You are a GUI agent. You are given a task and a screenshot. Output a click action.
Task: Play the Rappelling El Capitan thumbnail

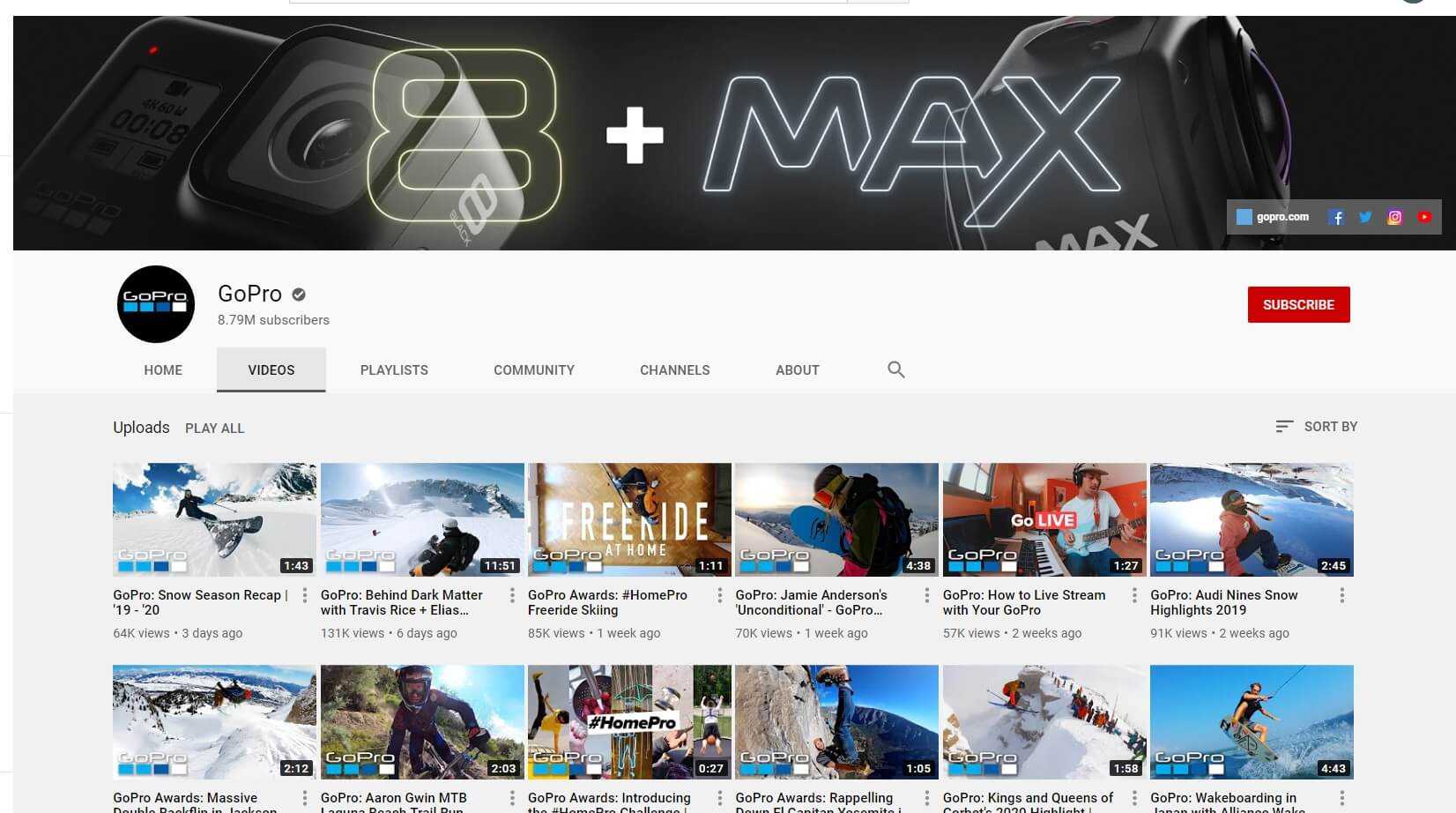tap(836, 722)
